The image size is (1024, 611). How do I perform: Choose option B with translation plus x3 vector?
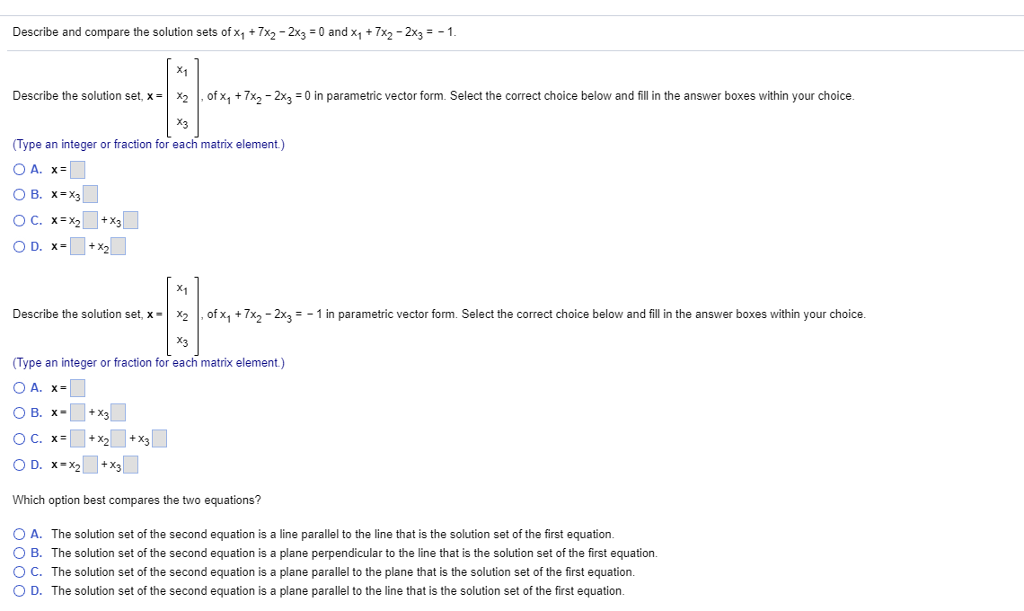click(19, 412)
